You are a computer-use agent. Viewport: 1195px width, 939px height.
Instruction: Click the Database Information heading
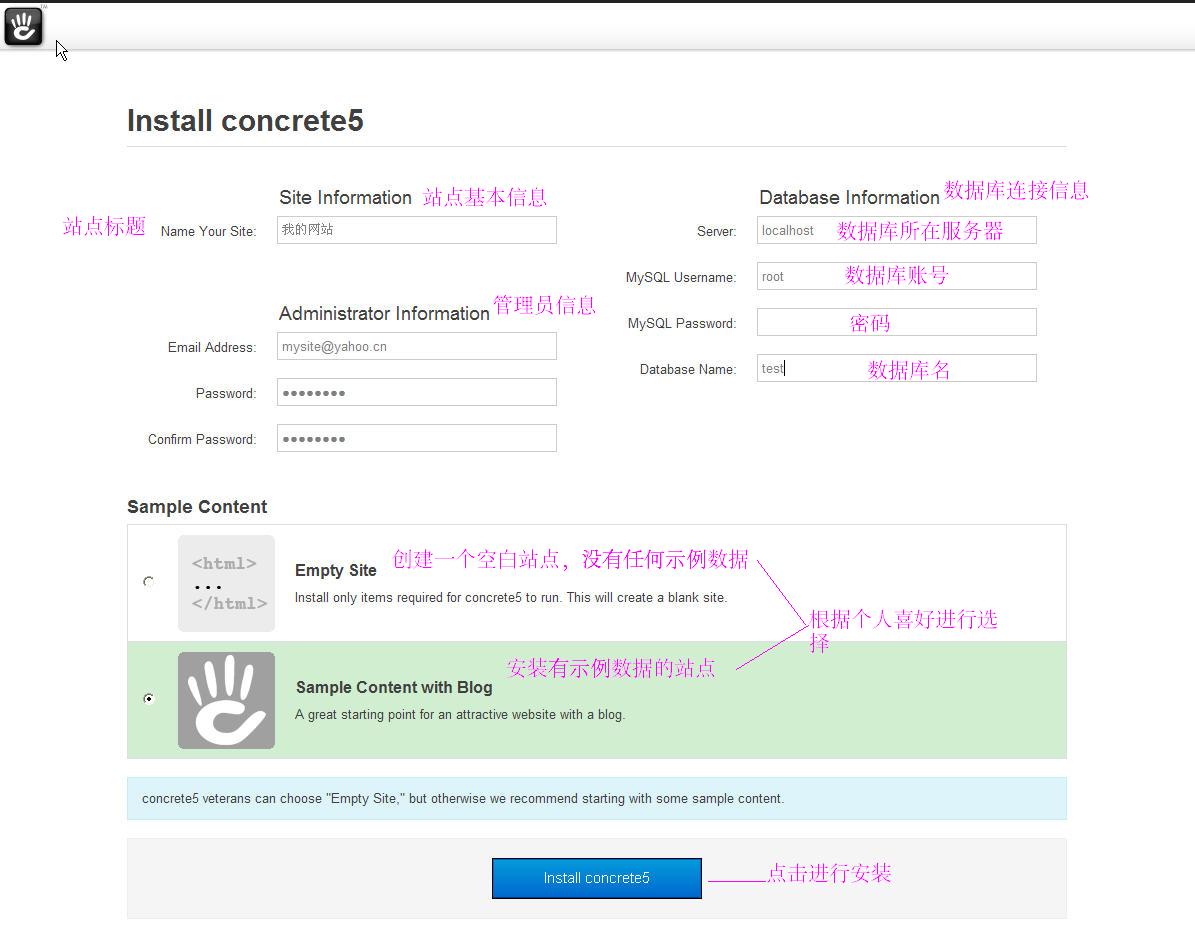pyautogui.click(x=849, y=197)
